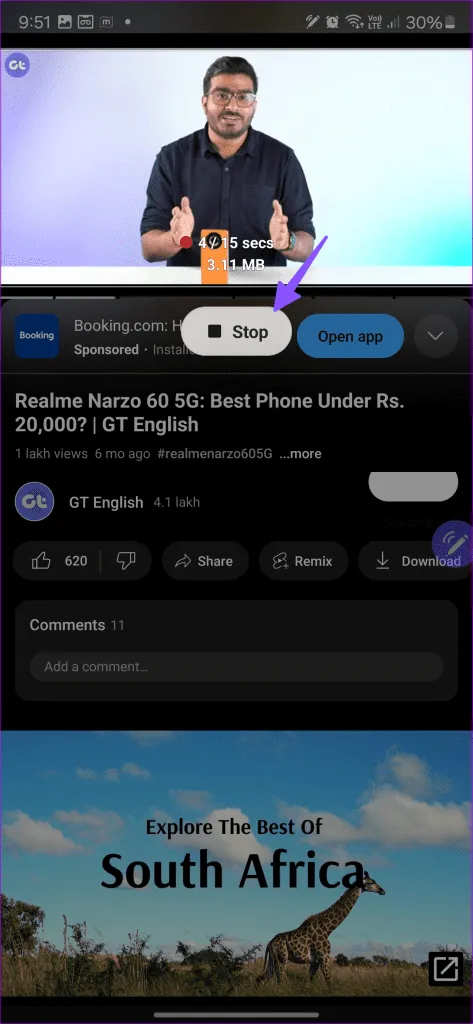The image size is (473, 1024).
Task: Download the video
Action: click(x=416, y=561)
